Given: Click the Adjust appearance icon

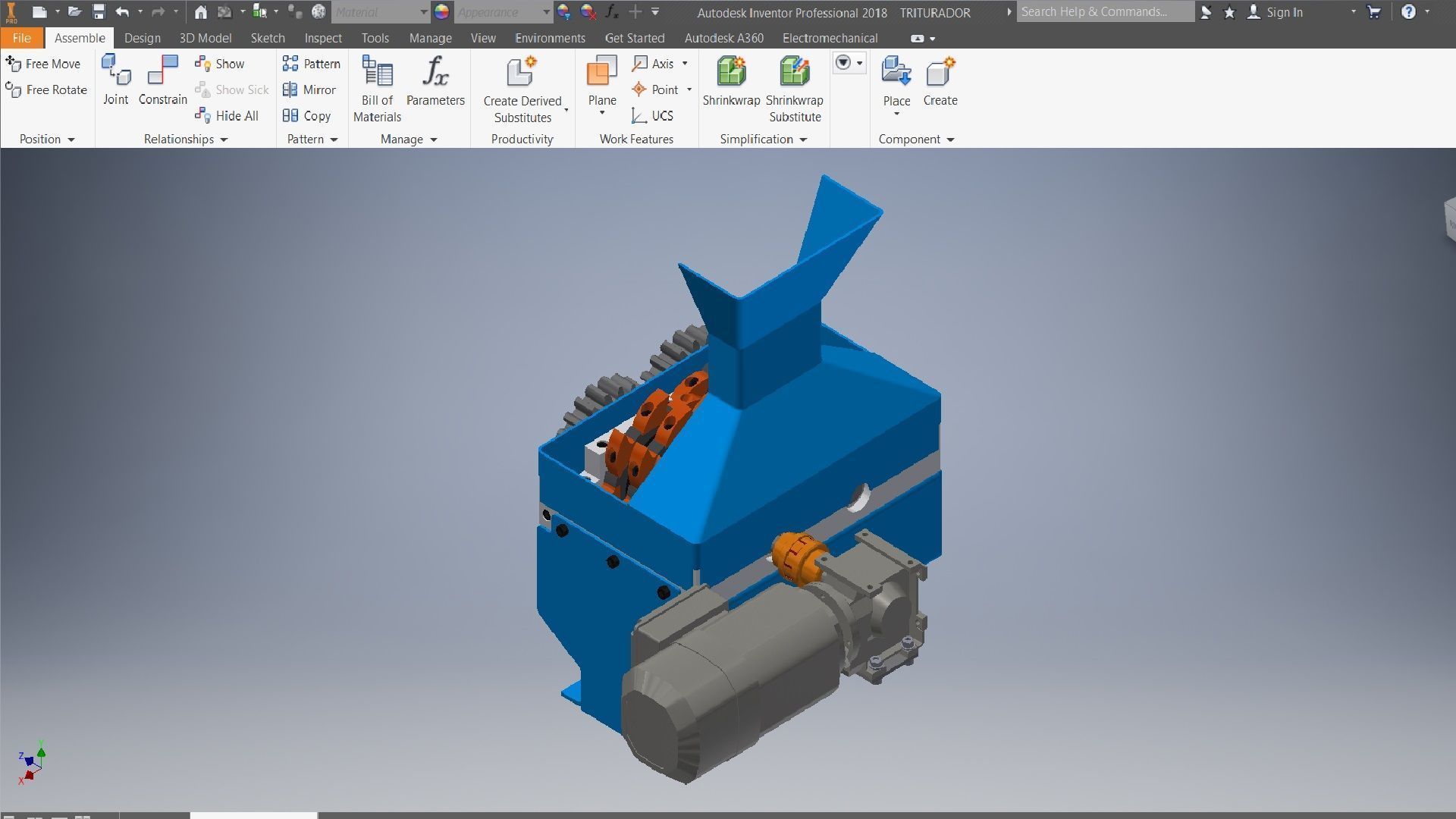Looking at the screenshot, I should 563,12.
